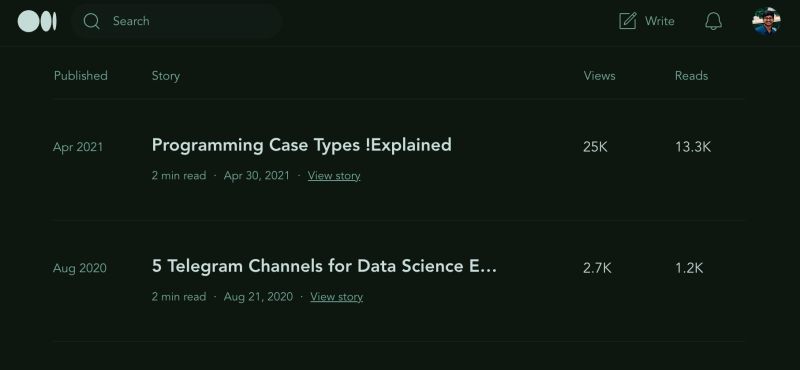Click the search magnifier icon
The width and height of the screenshot is (800, 370).
click(92, 21)
